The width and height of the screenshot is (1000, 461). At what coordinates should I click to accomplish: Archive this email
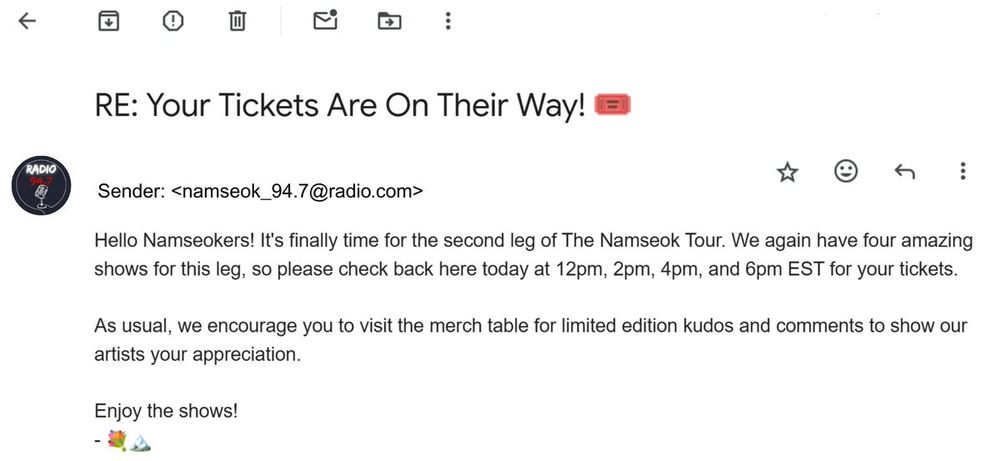[x=108, y=20]
